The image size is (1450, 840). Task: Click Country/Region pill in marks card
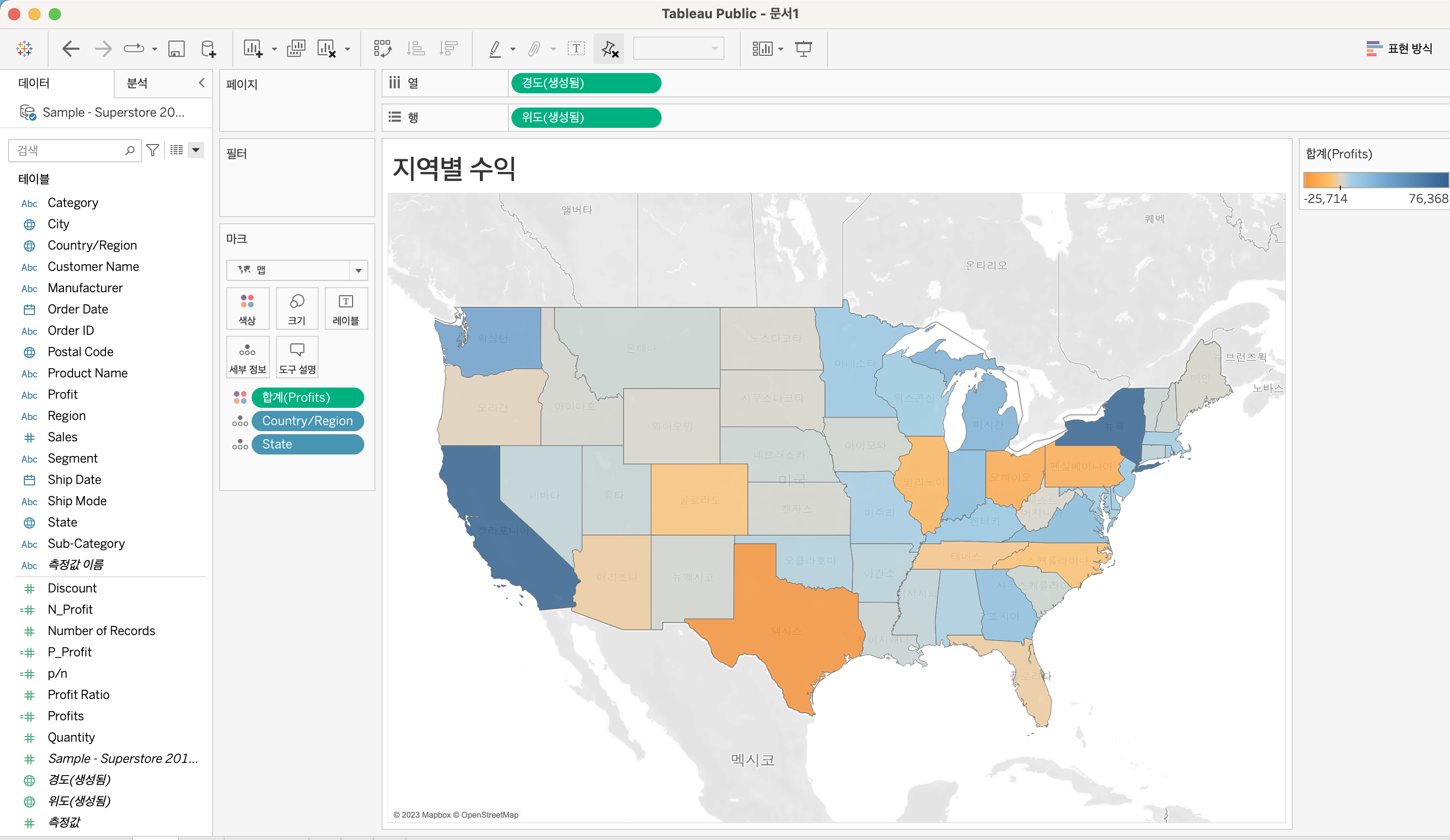pos(307,421)
